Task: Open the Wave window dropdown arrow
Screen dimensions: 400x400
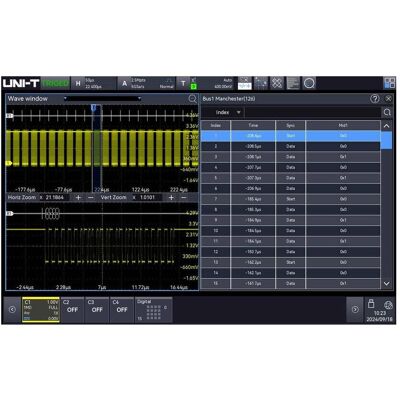Action: tap(65, 99)
